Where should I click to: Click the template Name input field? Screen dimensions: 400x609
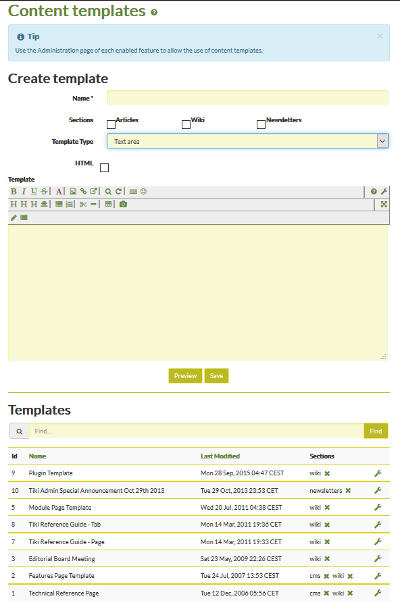(x=248, y=98)
